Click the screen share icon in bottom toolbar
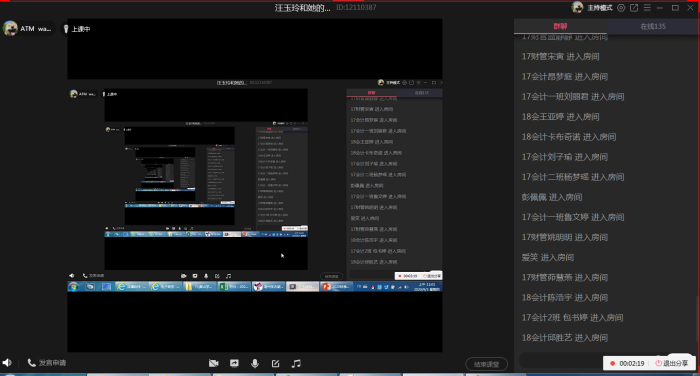Viewport: 700px width, 376px height. pyautogui.click(x=234, y=363)
